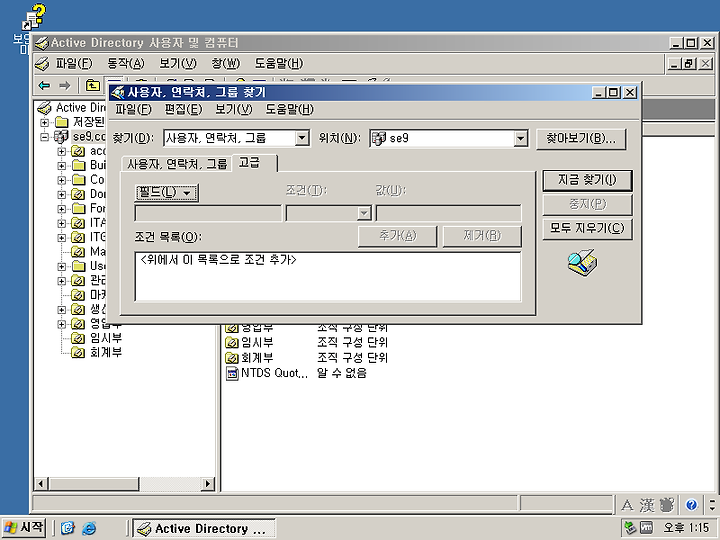Screen dimensions: 720x540
Task: Launch Internet Explorer from quick launch
Action: coord(90,529)
